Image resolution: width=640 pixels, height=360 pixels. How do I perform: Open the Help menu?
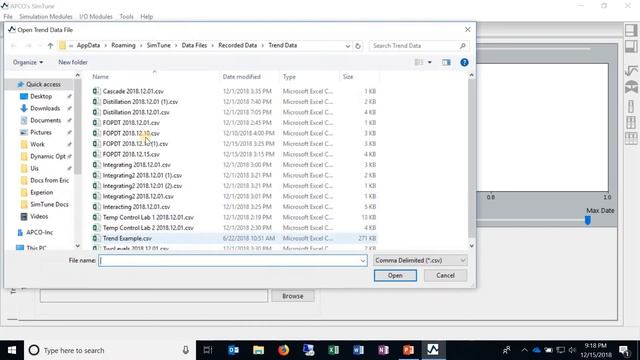[x=147, y=17]
